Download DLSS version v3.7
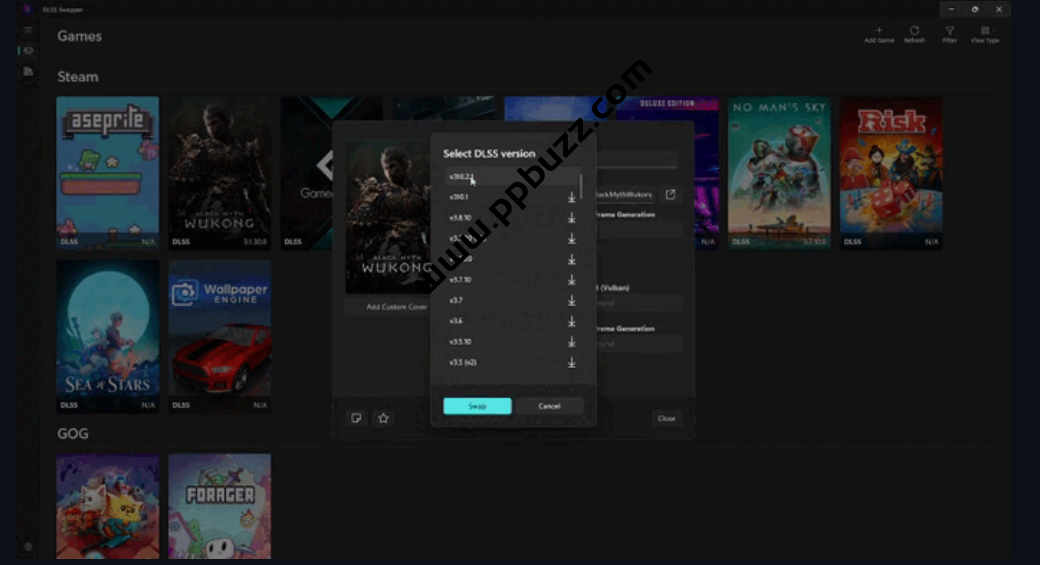The height and width of the screenshot is (565, 1040). [571, 301]
